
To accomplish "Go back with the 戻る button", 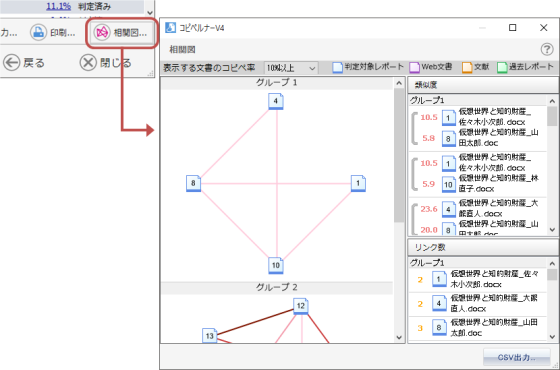I will coord(24,63).
